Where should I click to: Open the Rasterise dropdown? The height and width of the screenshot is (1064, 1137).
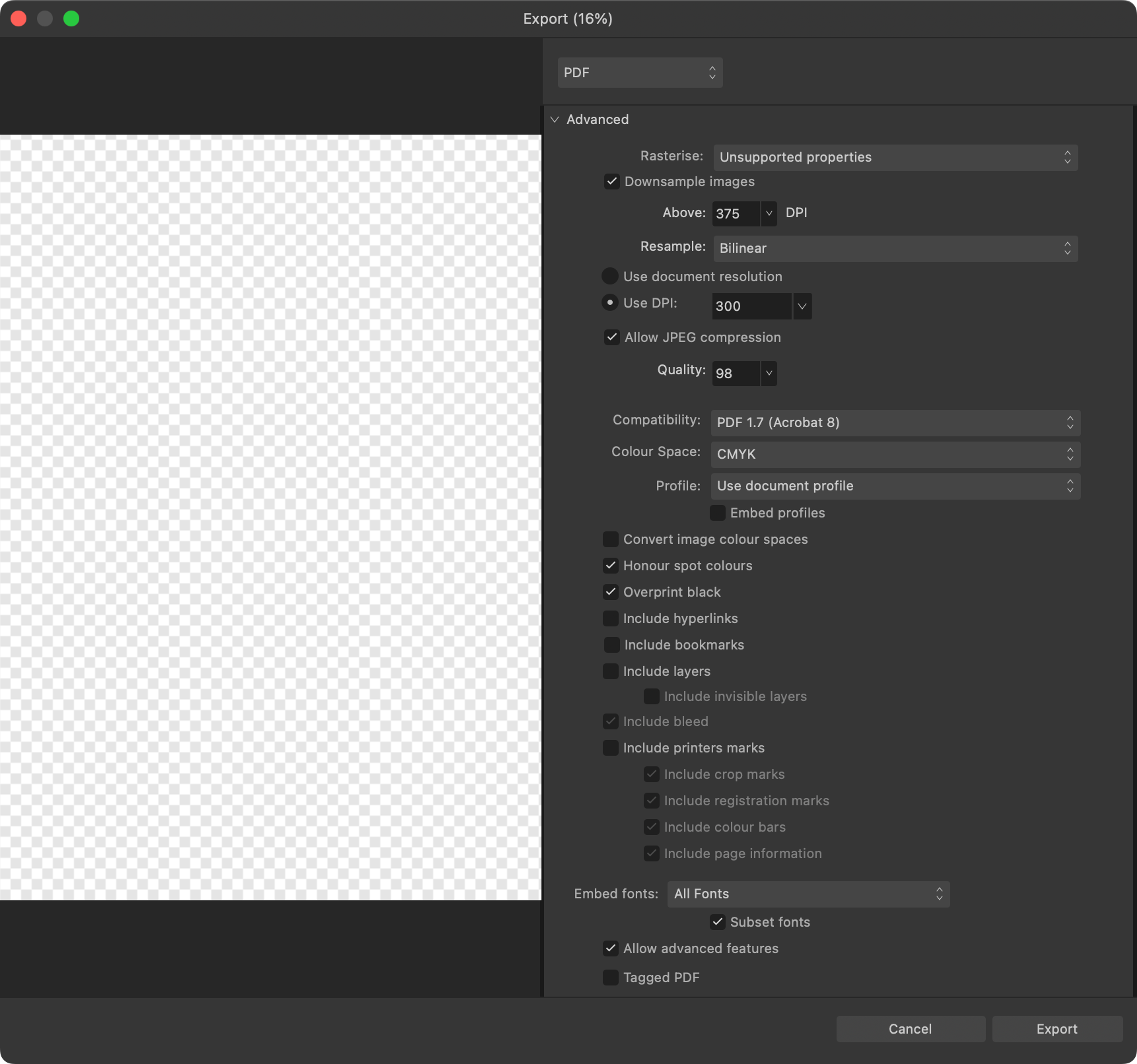tap(895, 157)
